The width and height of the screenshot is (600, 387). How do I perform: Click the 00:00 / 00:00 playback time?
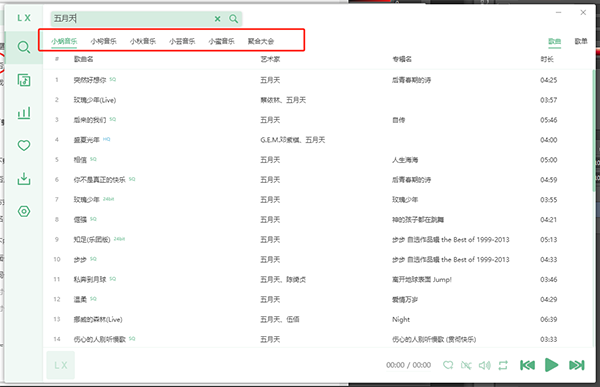[x=408, y=365]
